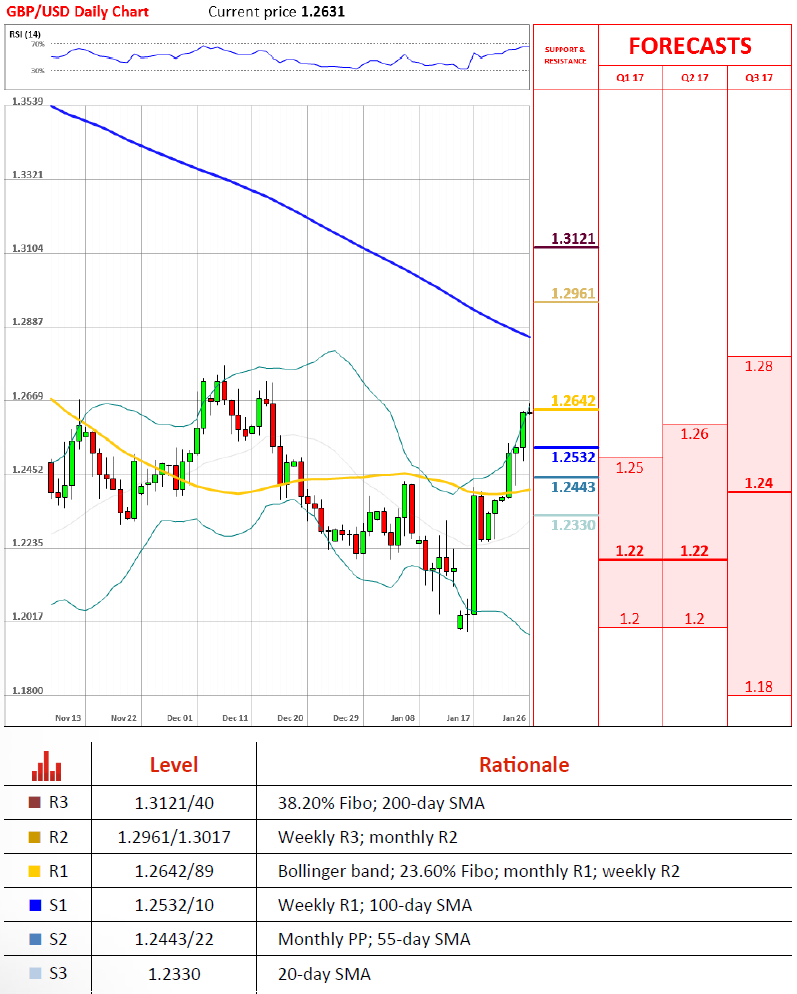Select the 1.2330 level cell in table
Screen dimensions: 797x994
pyautogui.click(x=174, y=974)
